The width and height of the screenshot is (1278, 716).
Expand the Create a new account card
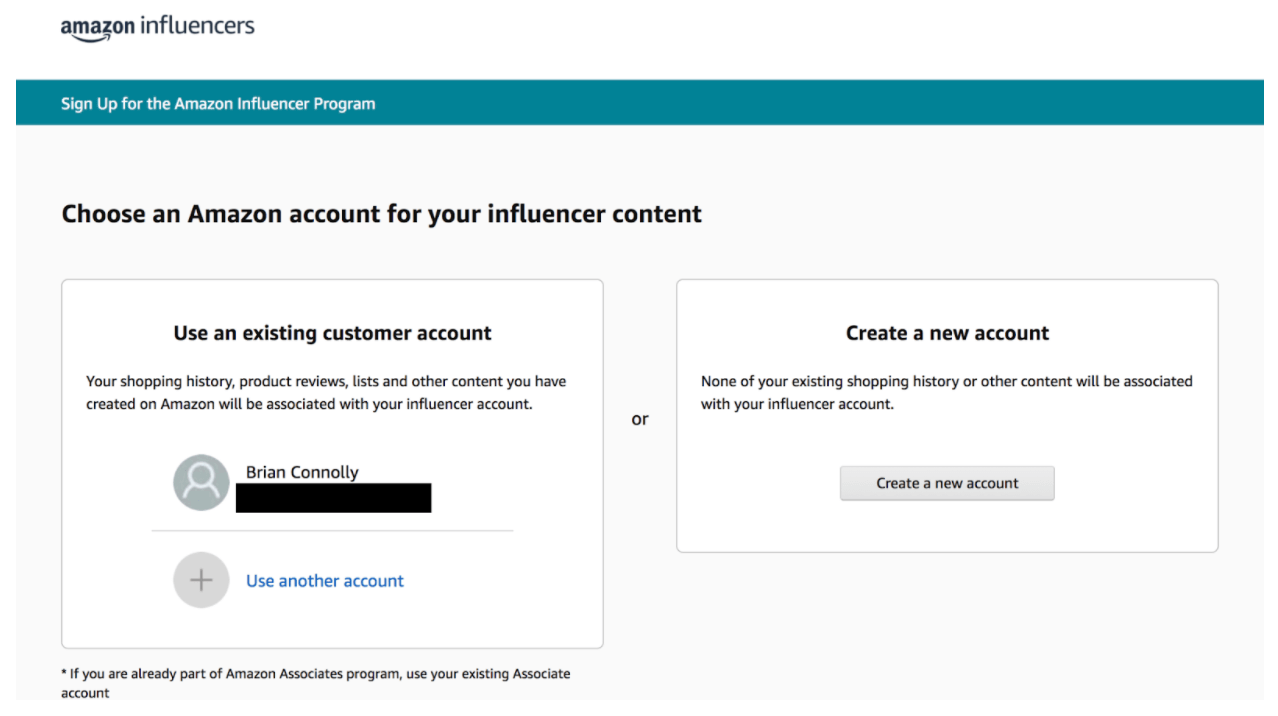[946, 415]
